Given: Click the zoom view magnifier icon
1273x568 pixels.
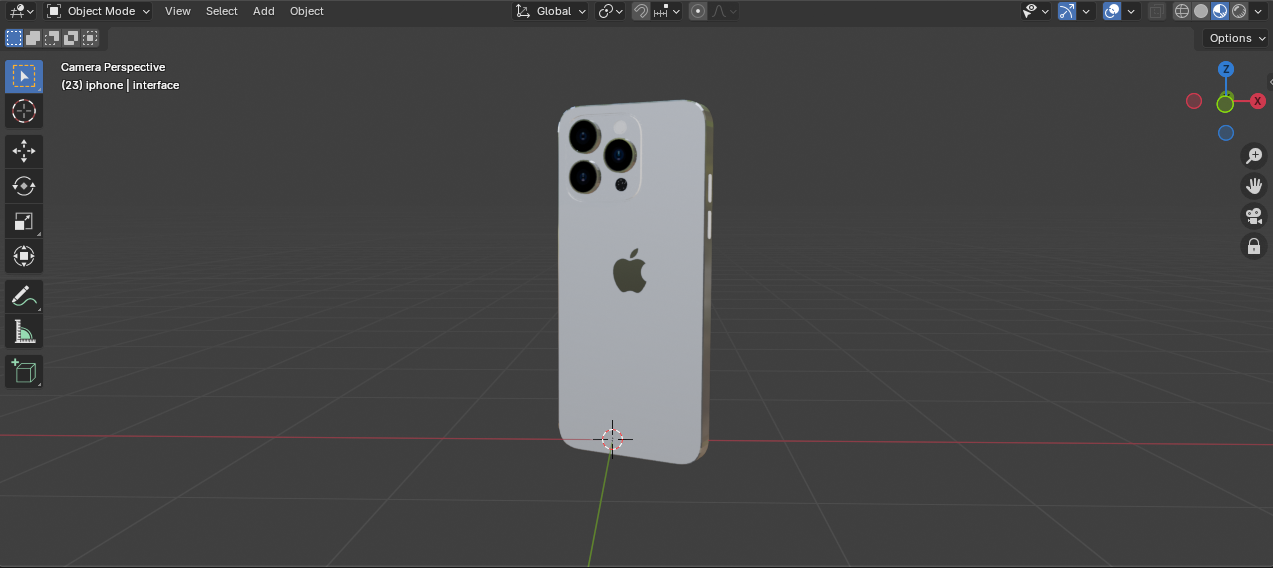Looking at the screenshot, I should coord(1254,156).
